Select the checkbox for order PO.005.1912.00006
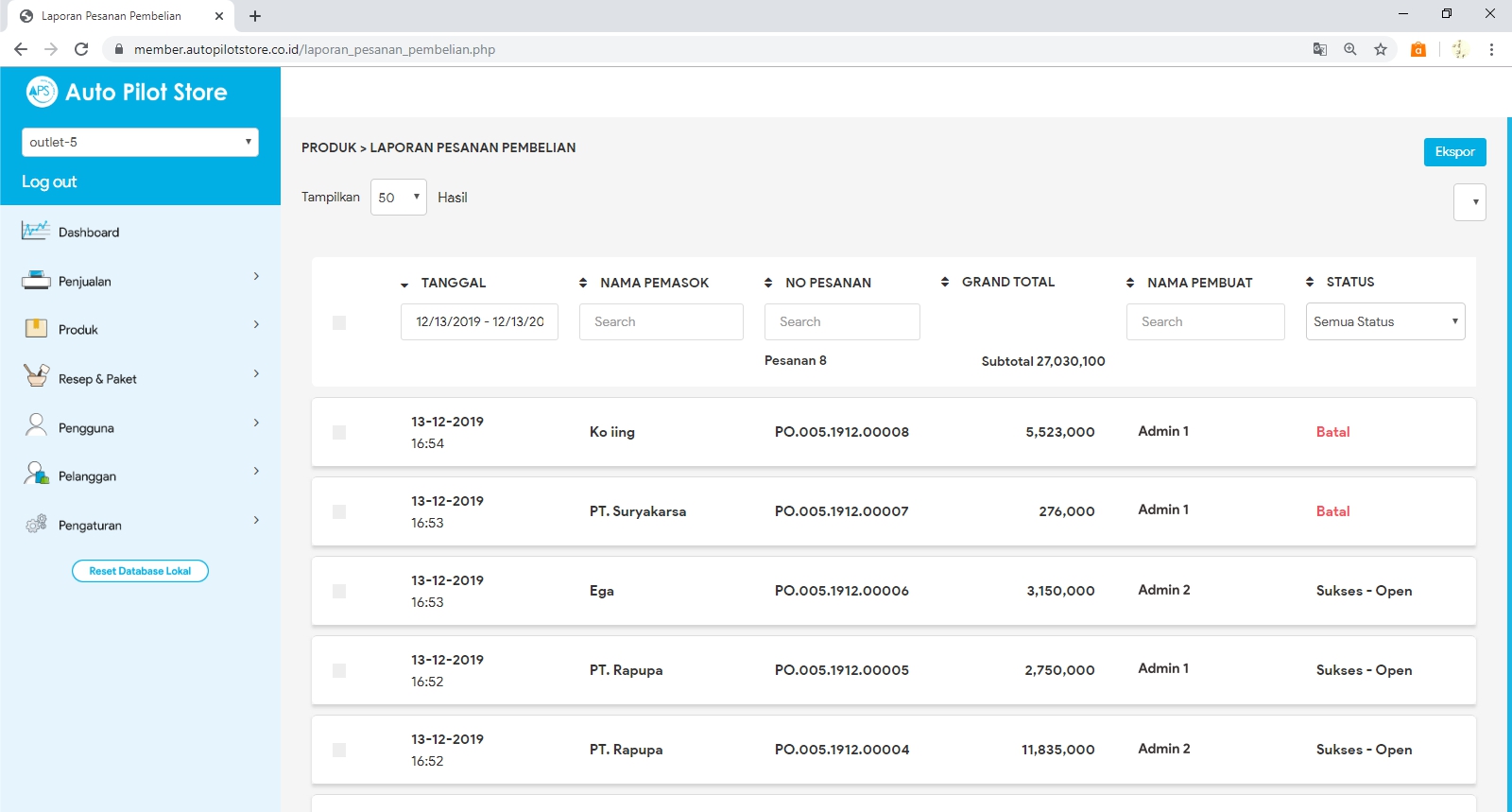Viewport: 1512px width, 812px height. [339, 591]
